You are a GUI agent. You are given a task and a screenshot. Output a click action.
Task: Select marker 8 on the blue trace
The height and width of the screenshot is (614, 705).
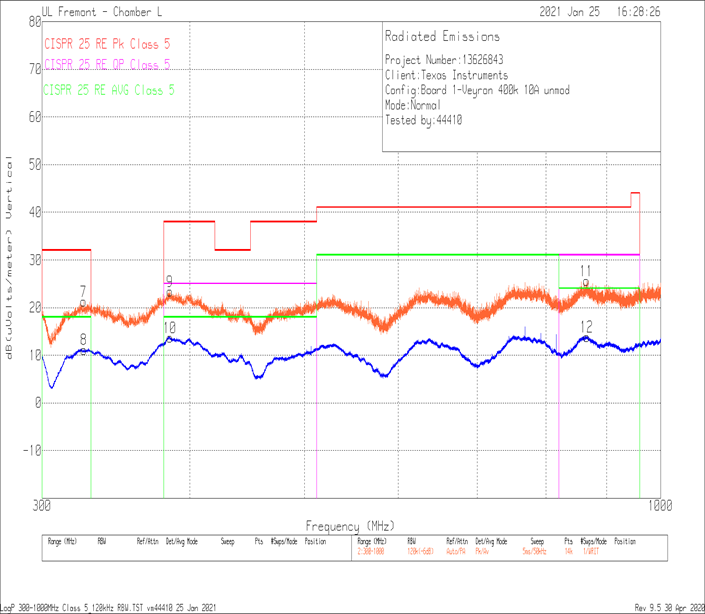(x=84, y=340)
